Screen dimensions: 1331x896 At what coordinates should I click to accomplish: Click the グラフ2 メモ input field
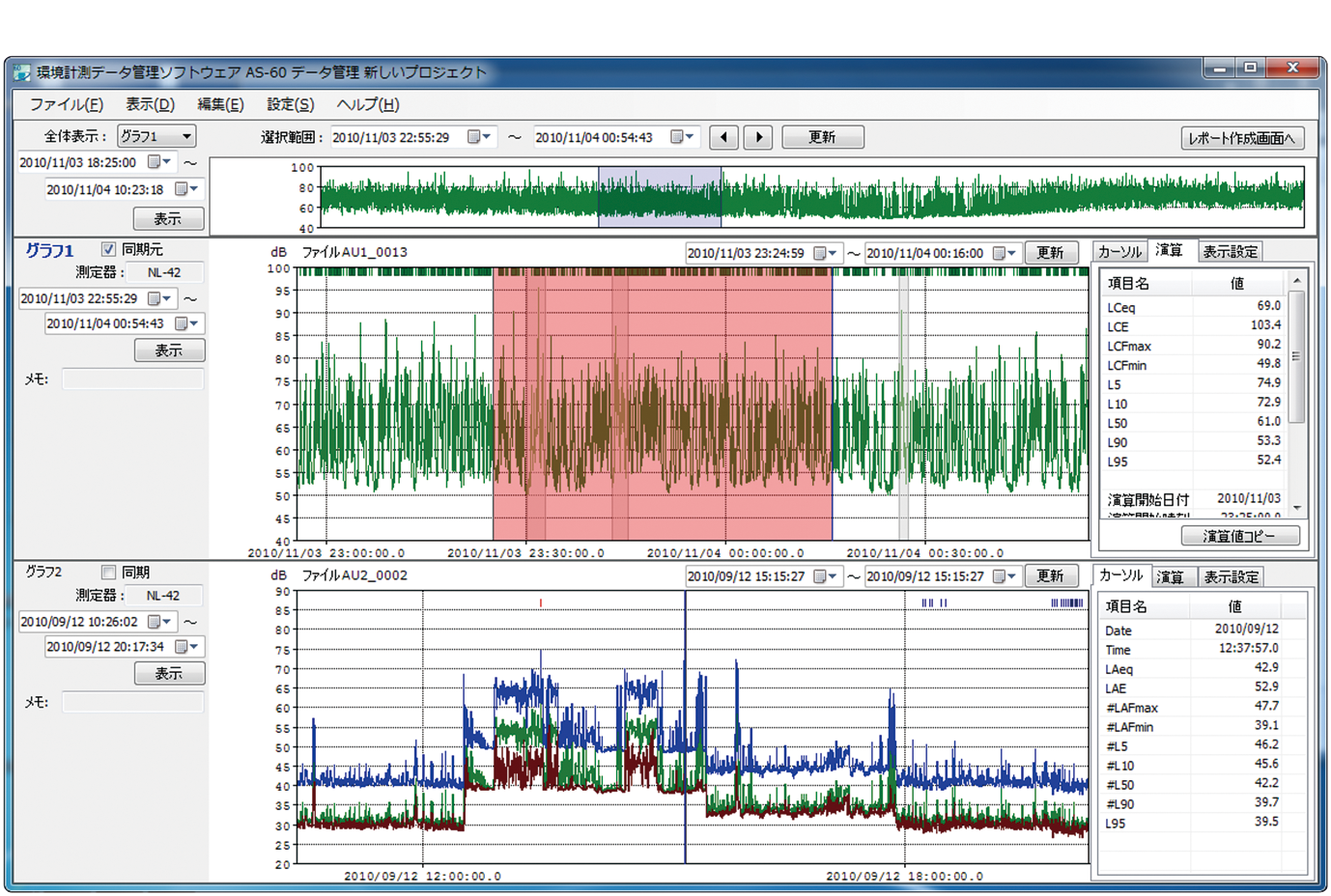coord(133,703)
